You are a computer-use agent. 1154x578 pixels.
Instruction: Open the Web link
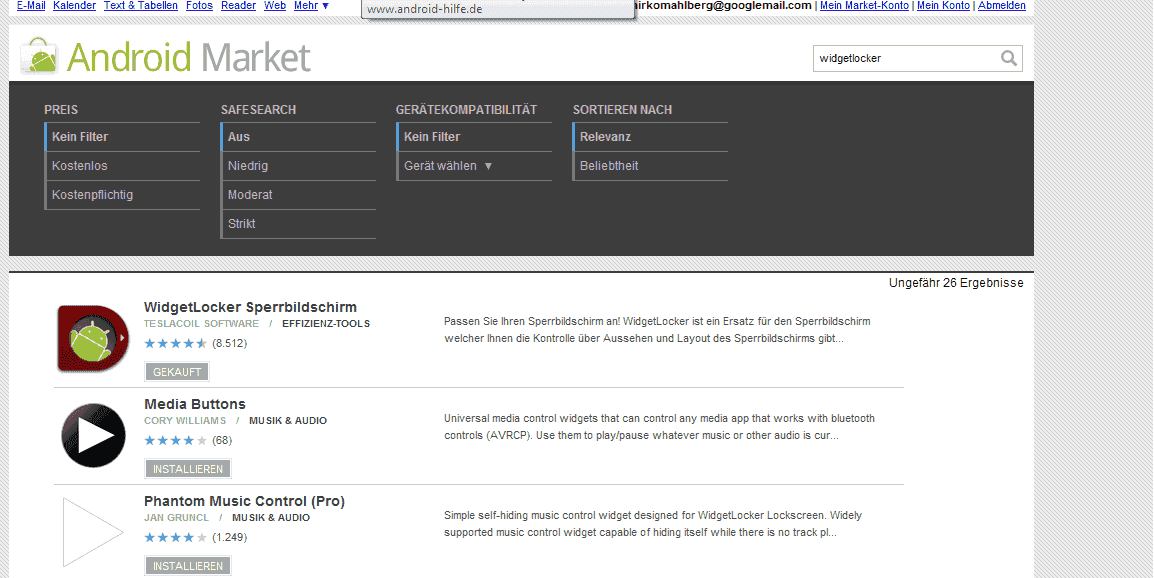(x=275, y=6)
